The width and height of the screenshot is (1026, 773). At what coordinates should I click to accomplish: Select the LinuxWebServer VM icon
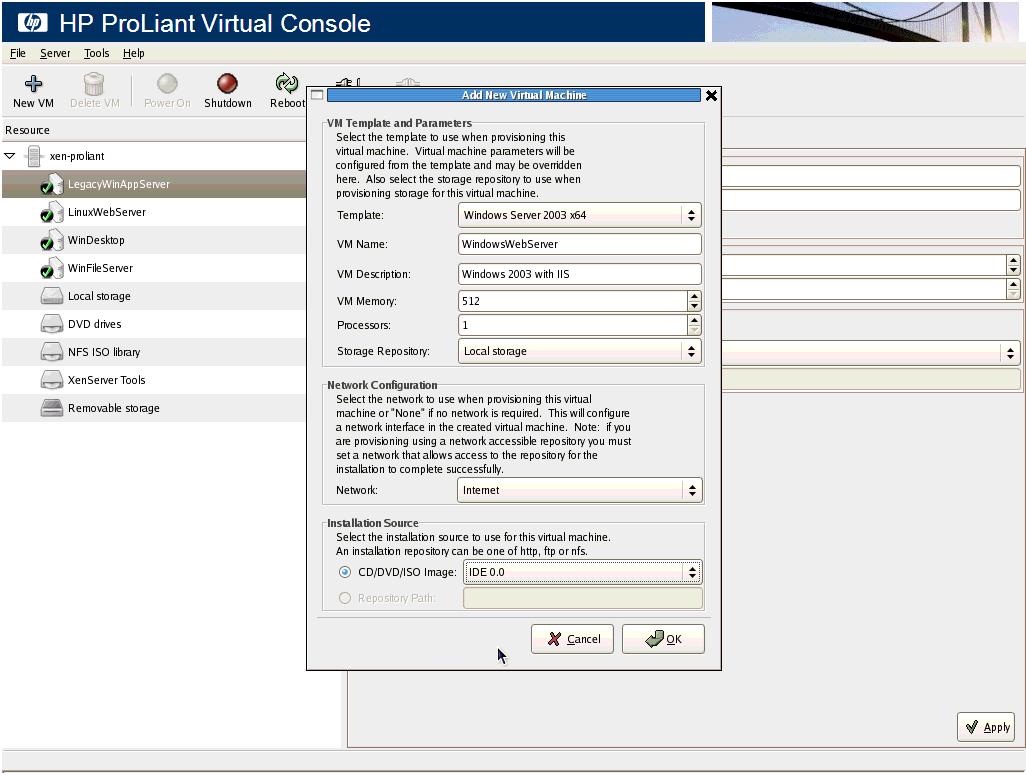pos(51,213)
